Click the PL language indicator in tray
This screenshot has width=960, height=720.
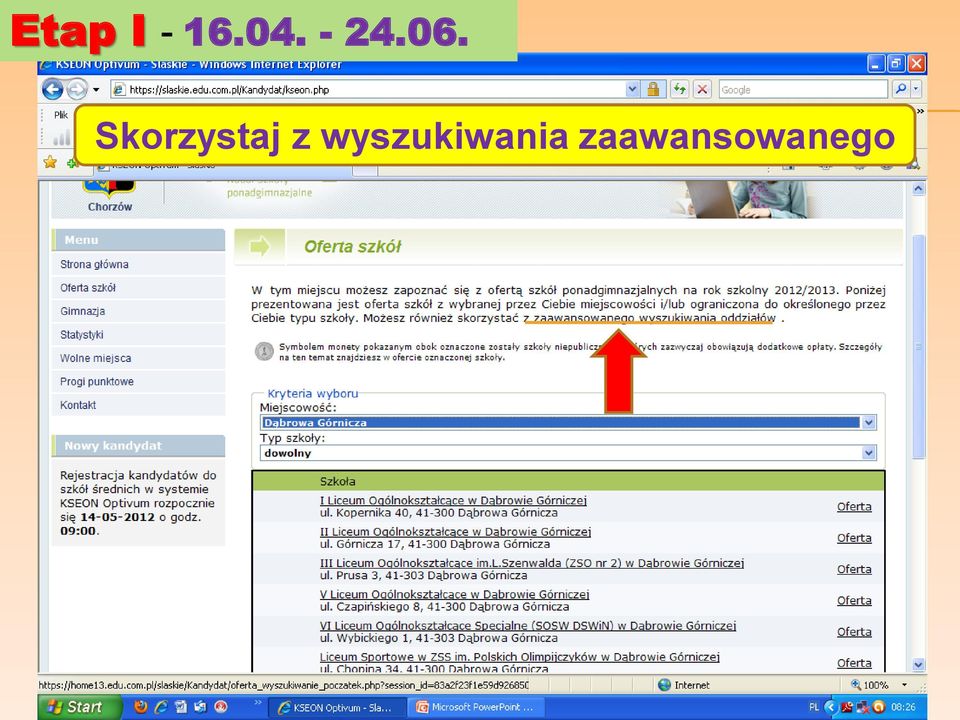(814, 707)
